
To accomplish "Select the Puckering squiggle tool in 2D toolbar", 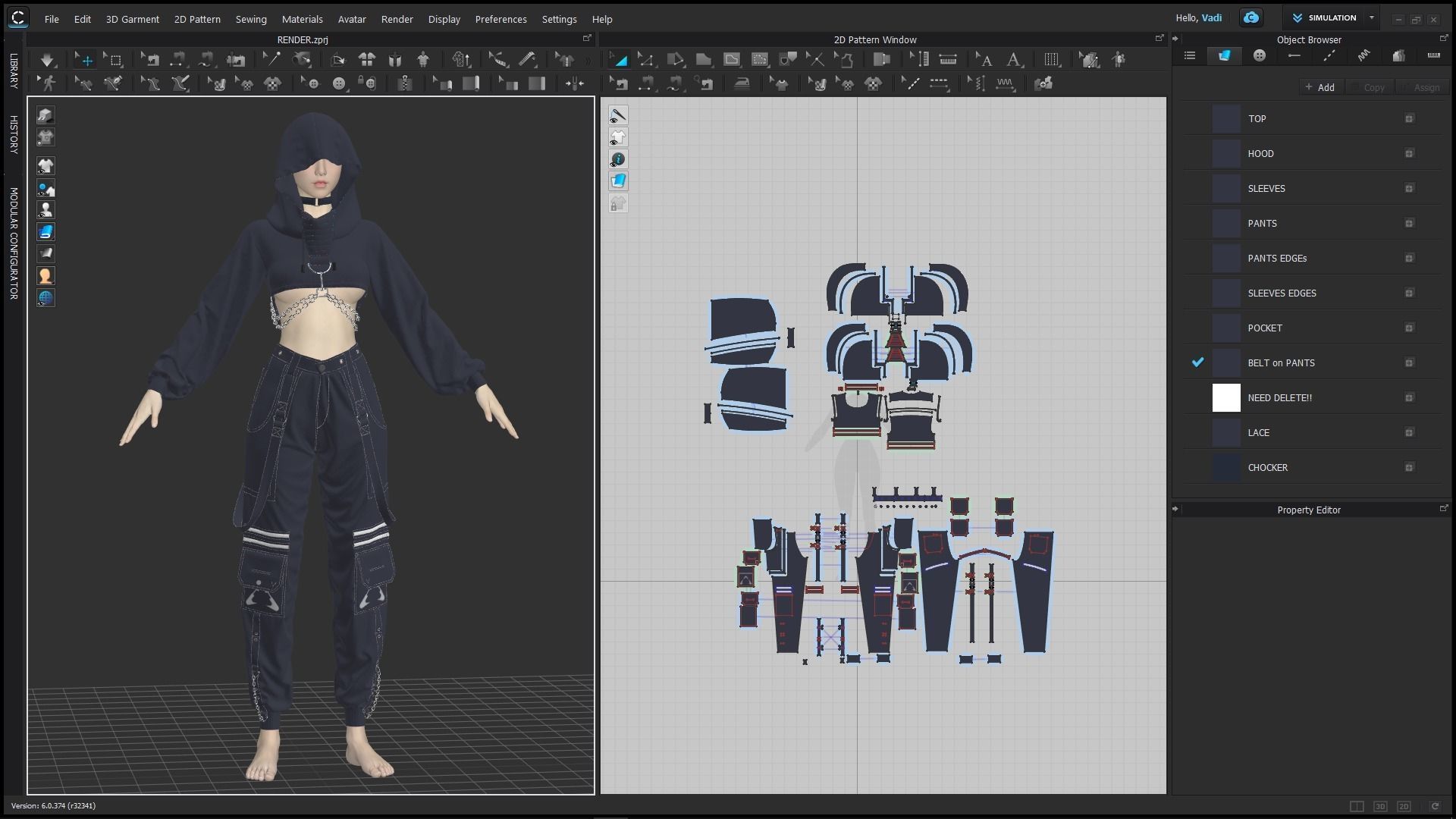I will pos(1006,83).
